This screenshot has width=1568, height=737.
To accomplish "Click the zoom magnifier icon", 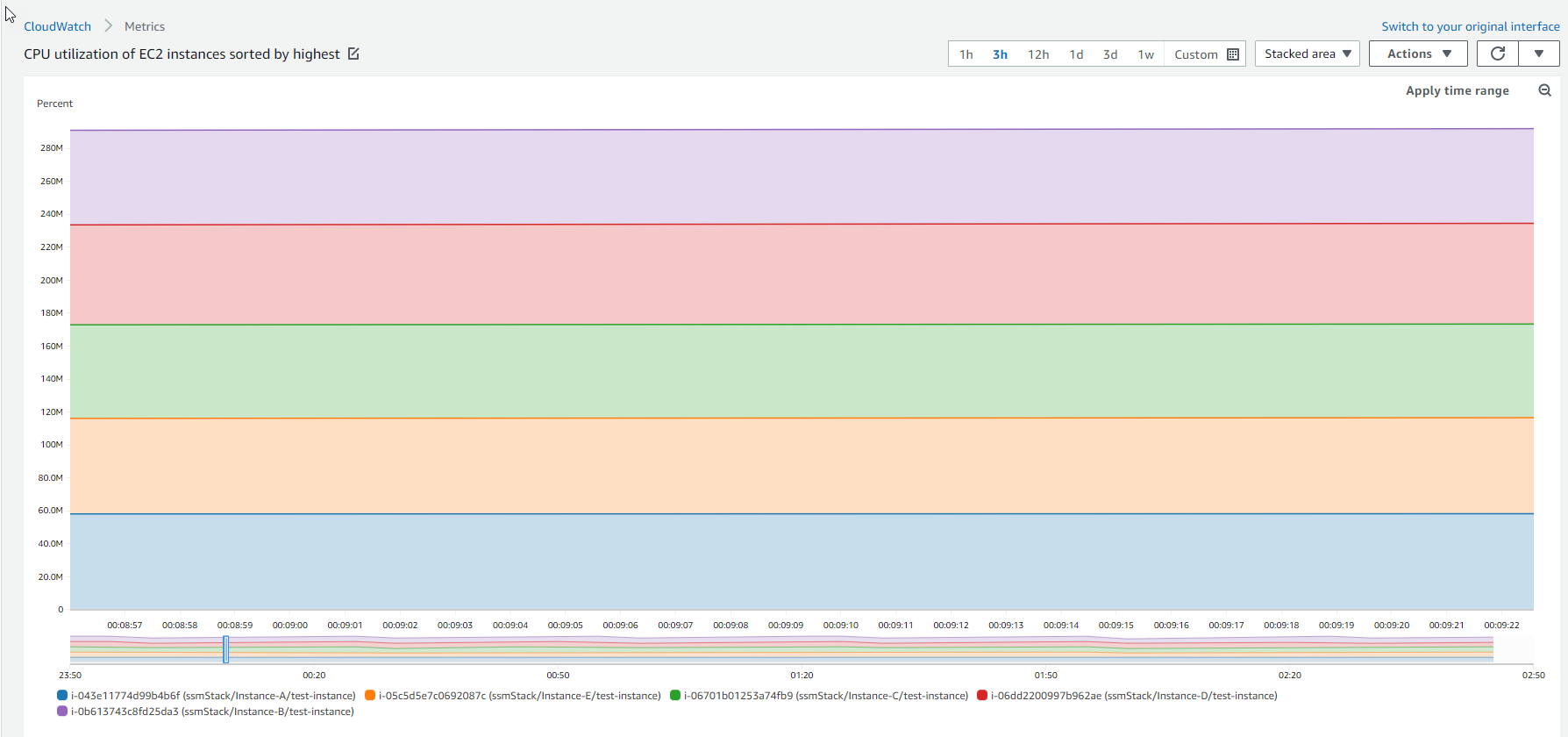I will (x=1545, y=90).
